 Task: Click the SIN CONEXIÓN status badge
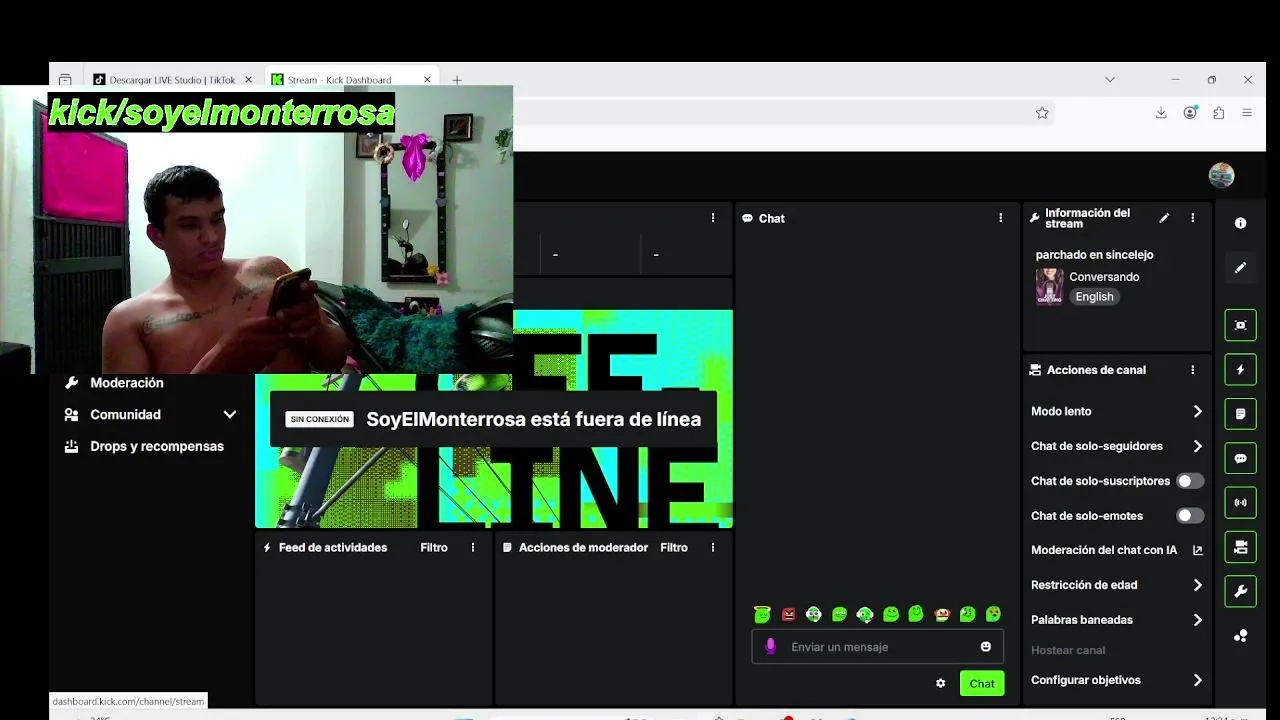coord(319,420)
